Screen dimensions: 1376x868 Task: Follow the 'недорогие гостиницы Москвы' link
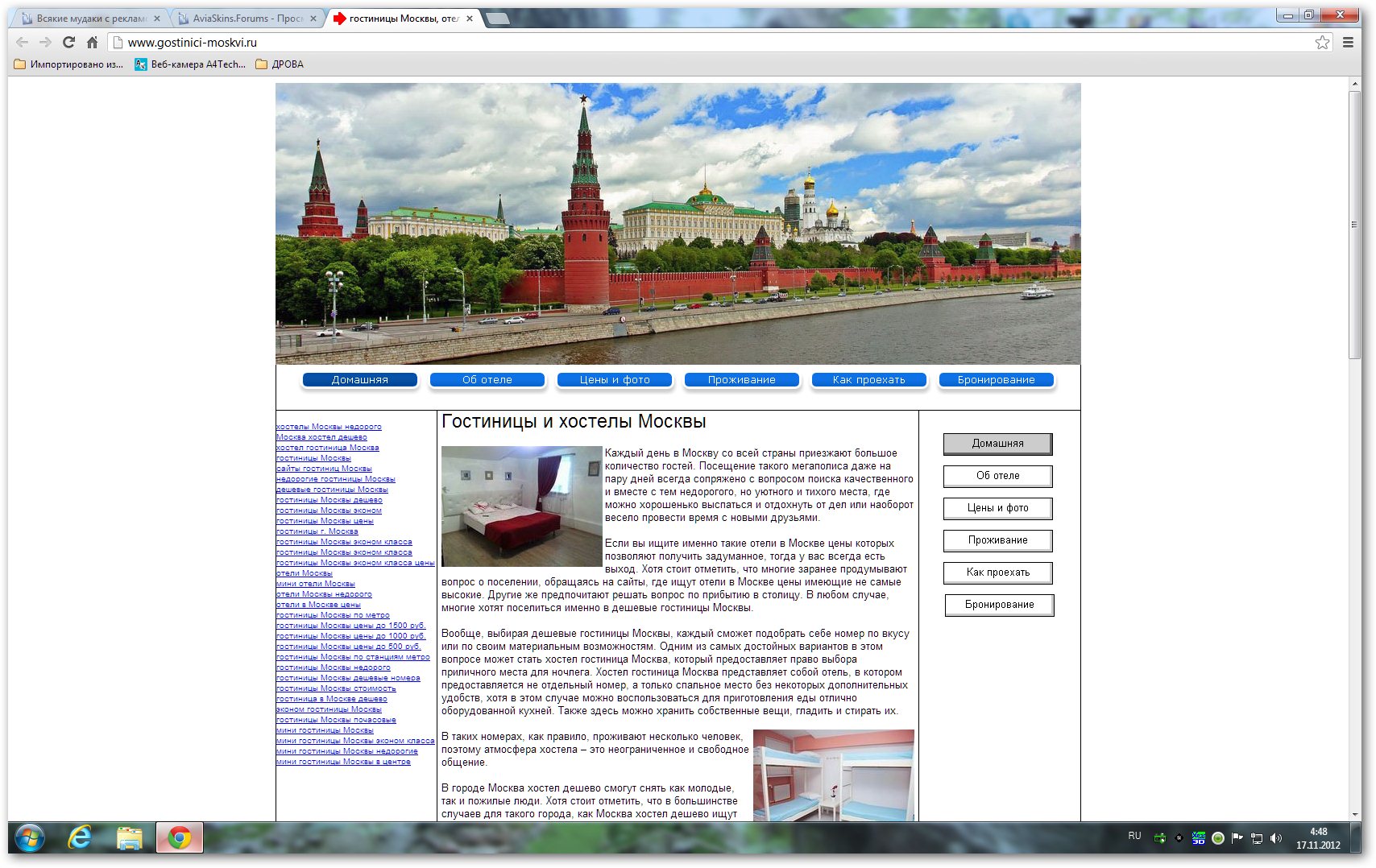click(335, 479)
